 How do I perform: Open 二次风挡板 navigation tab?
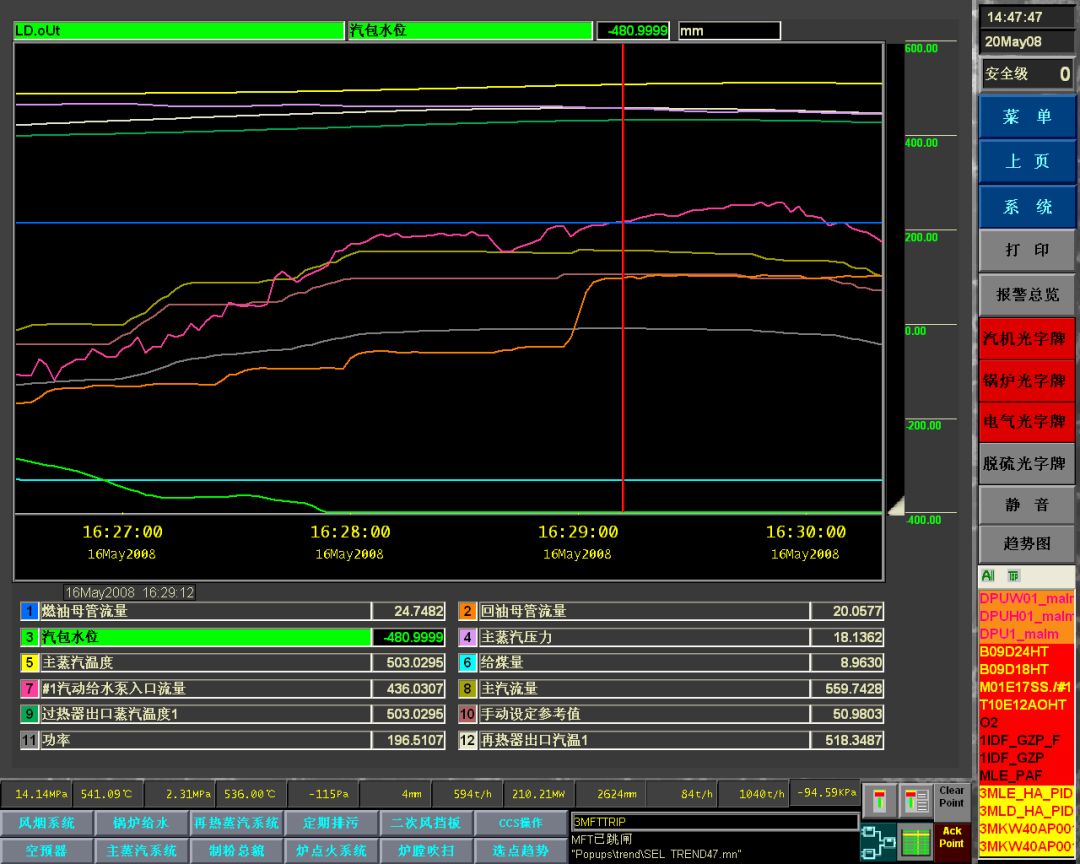pyautogui.click(x=426, y=823)
